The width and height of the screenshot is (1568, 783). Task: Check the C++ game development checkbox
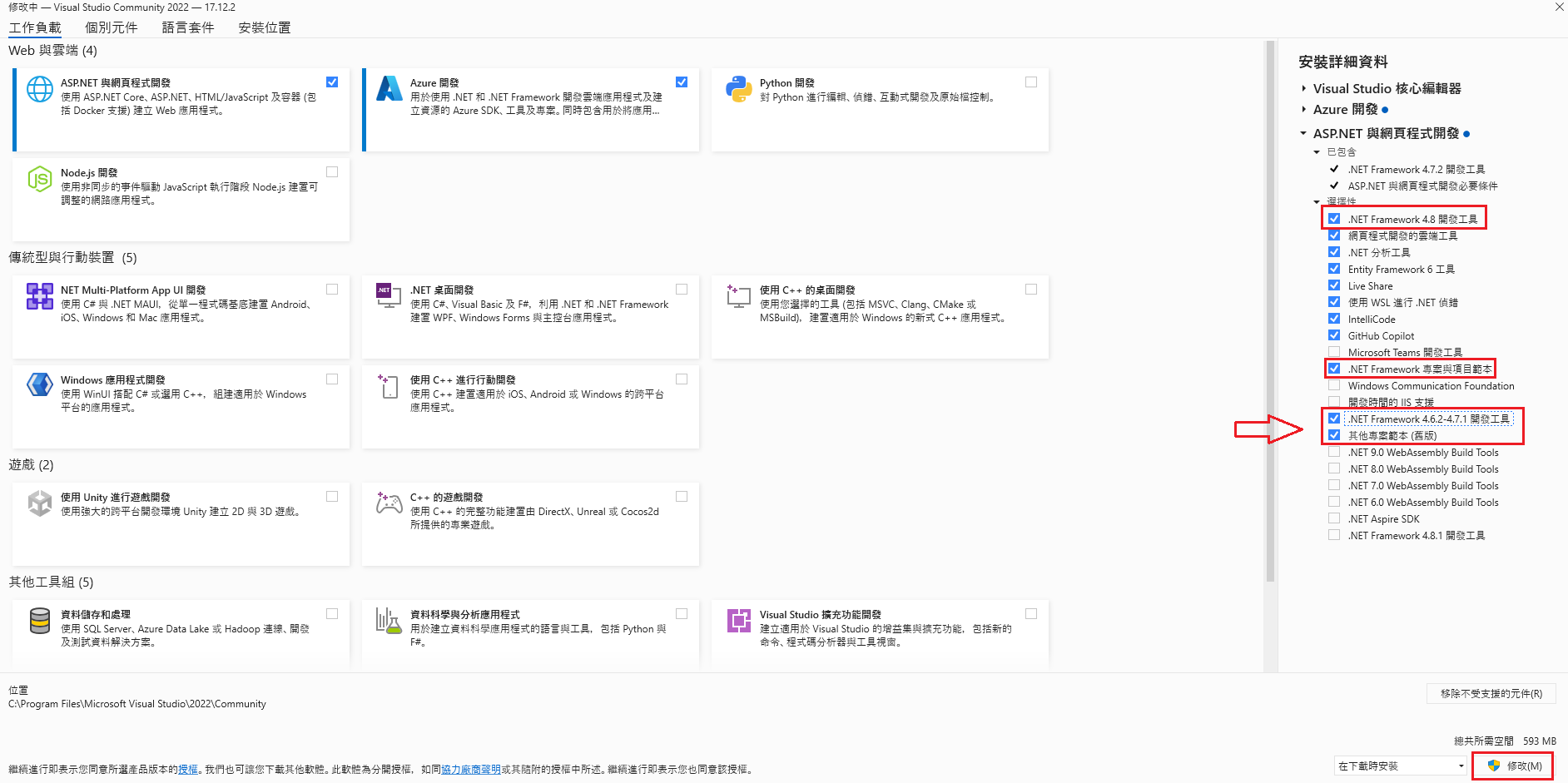tap(682, 496)
